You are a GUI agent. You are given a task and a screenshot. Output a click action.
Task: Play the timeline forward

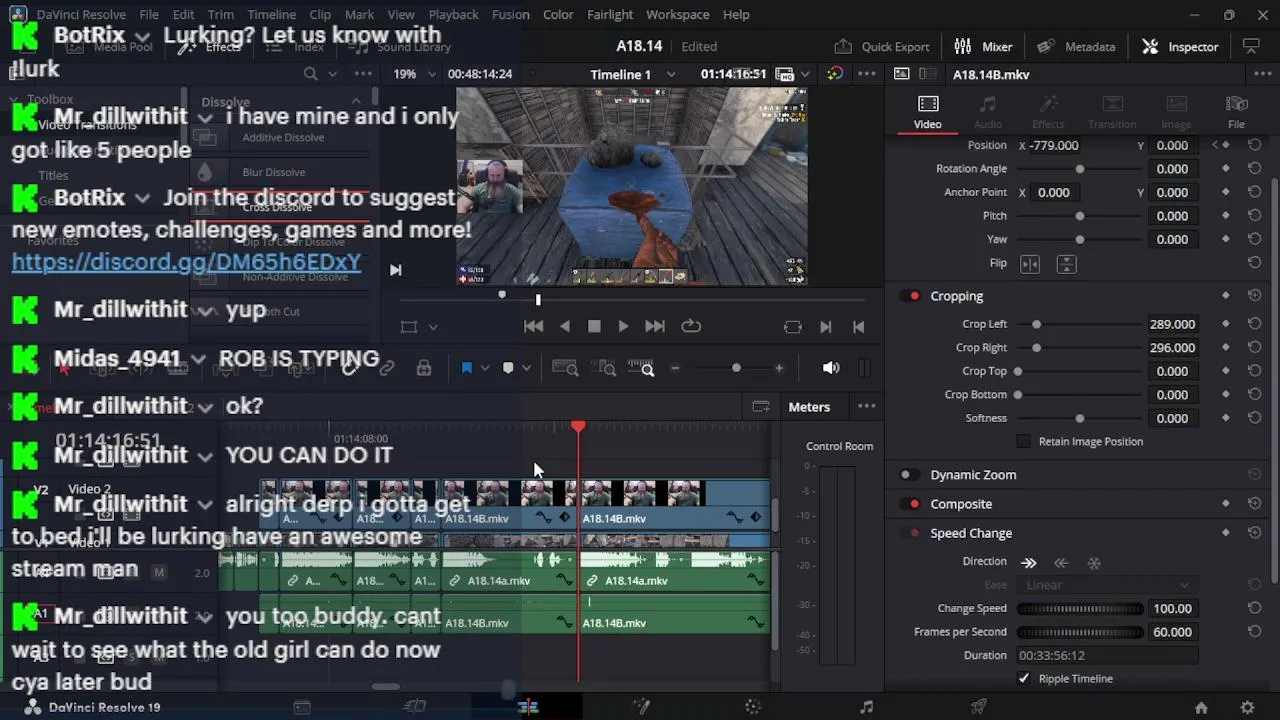[623, 326]
